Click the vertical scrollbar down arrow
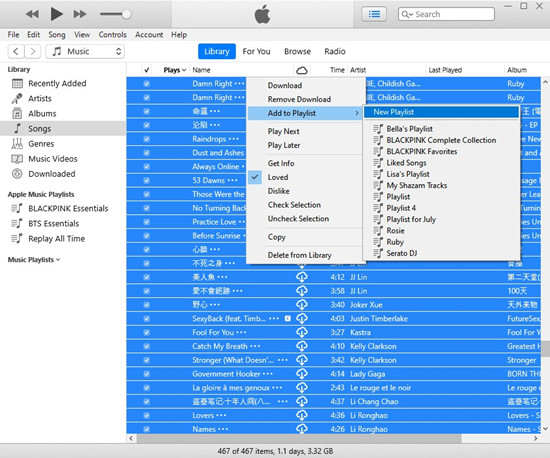550x458 pixels. pyautogui.click(x=545, y=429)
